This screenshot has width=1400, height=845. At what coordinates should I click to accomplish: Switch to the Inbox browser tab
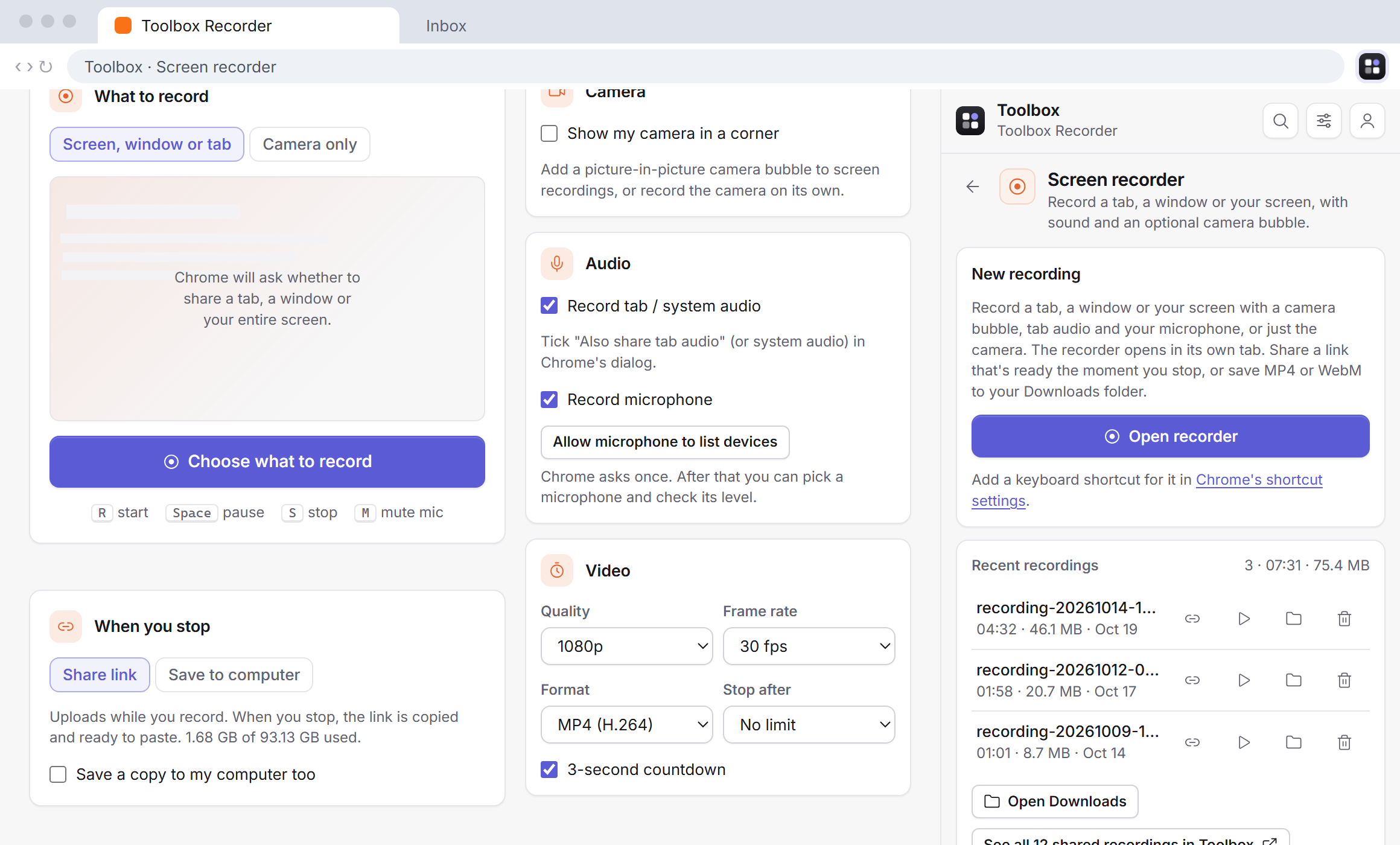[x=446, y=26]
